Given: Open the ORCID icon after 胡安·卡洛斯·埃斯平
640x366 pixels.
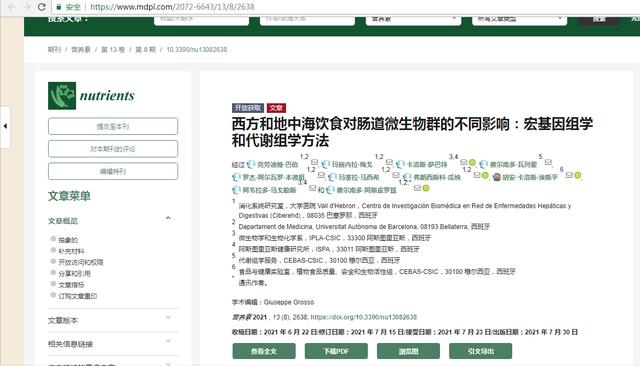Looking at the screenshot, I should (x=578, y=175).
